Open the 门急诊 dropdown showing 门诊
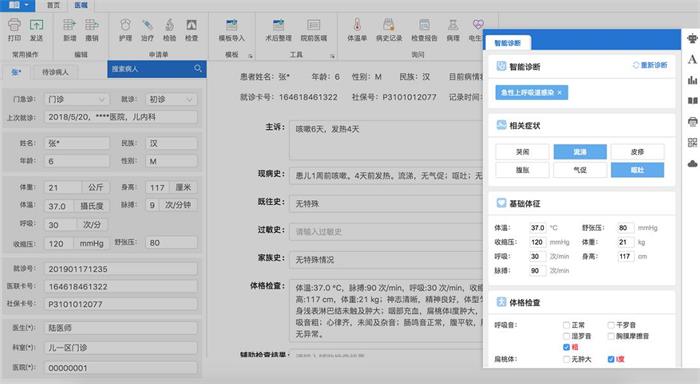This screenshot has width=700, height=384. coord(77,99)
